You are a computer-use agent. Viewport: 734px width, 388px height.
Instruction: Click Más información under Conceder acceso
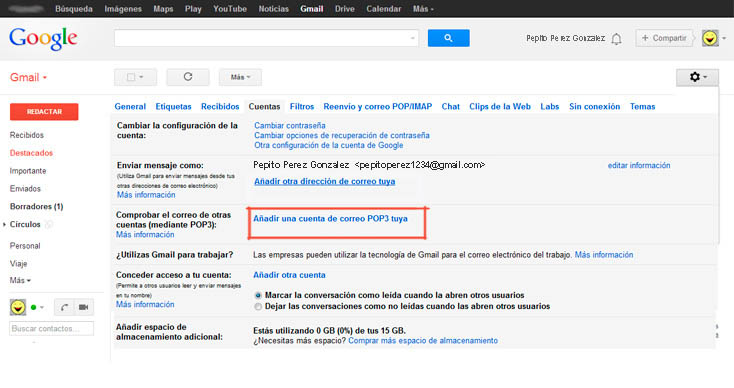pos(145,304)
